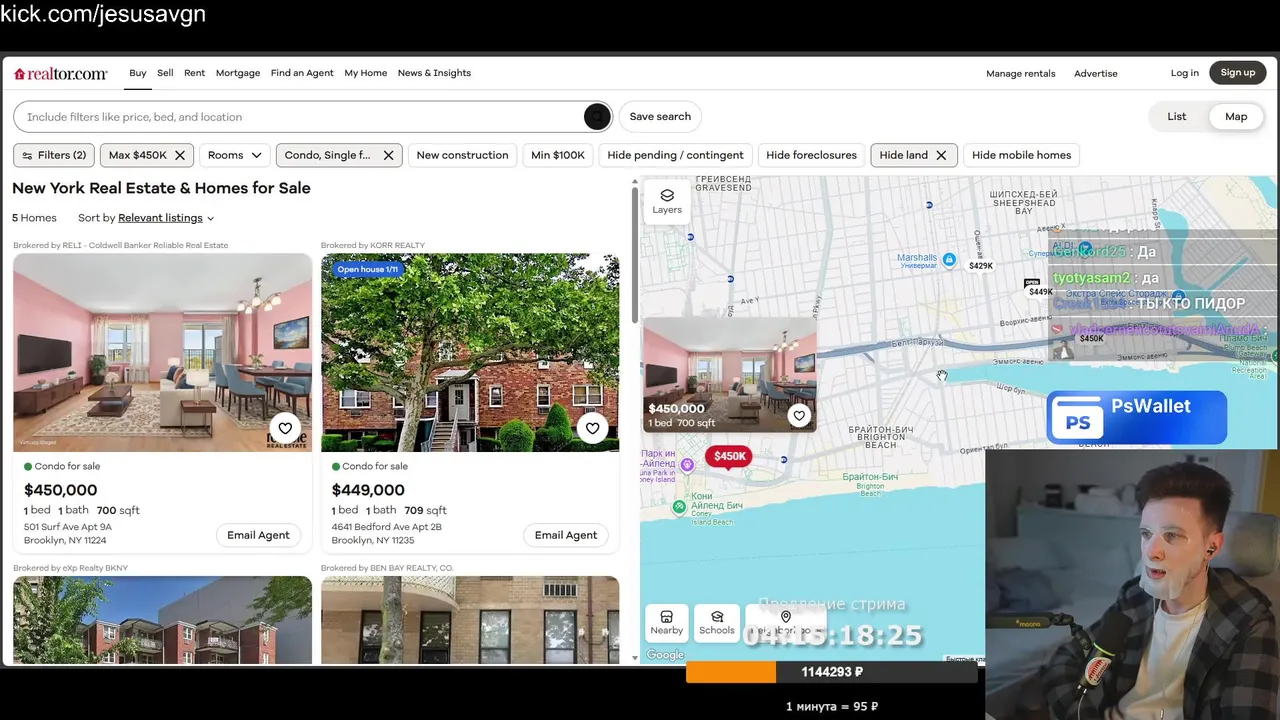Show Schools on the map
This screenshot has width=1280, height=720.
717,623
